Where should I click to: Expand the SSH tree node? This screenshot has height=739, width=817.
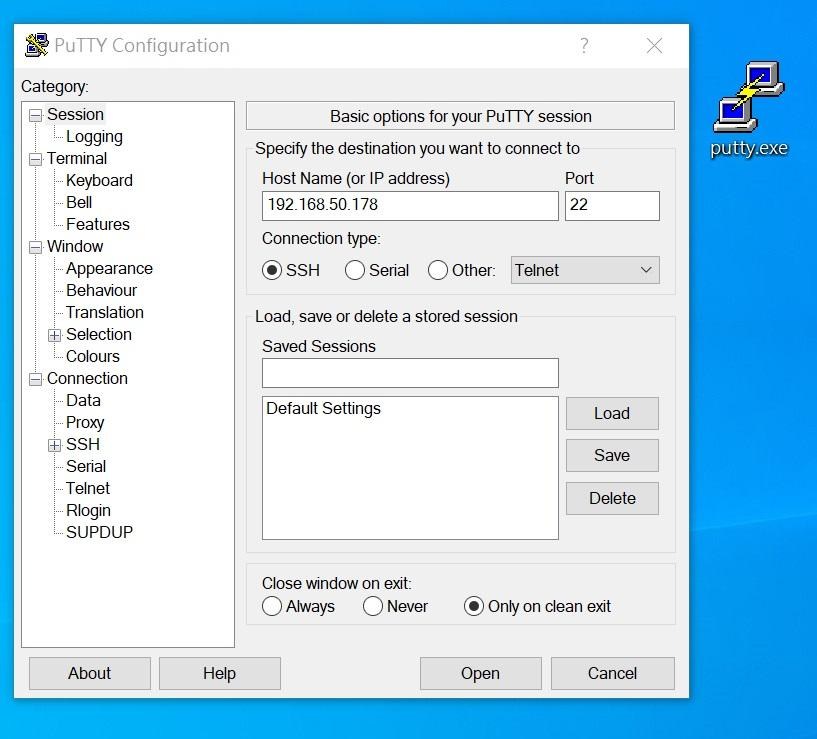pos(55,445)
